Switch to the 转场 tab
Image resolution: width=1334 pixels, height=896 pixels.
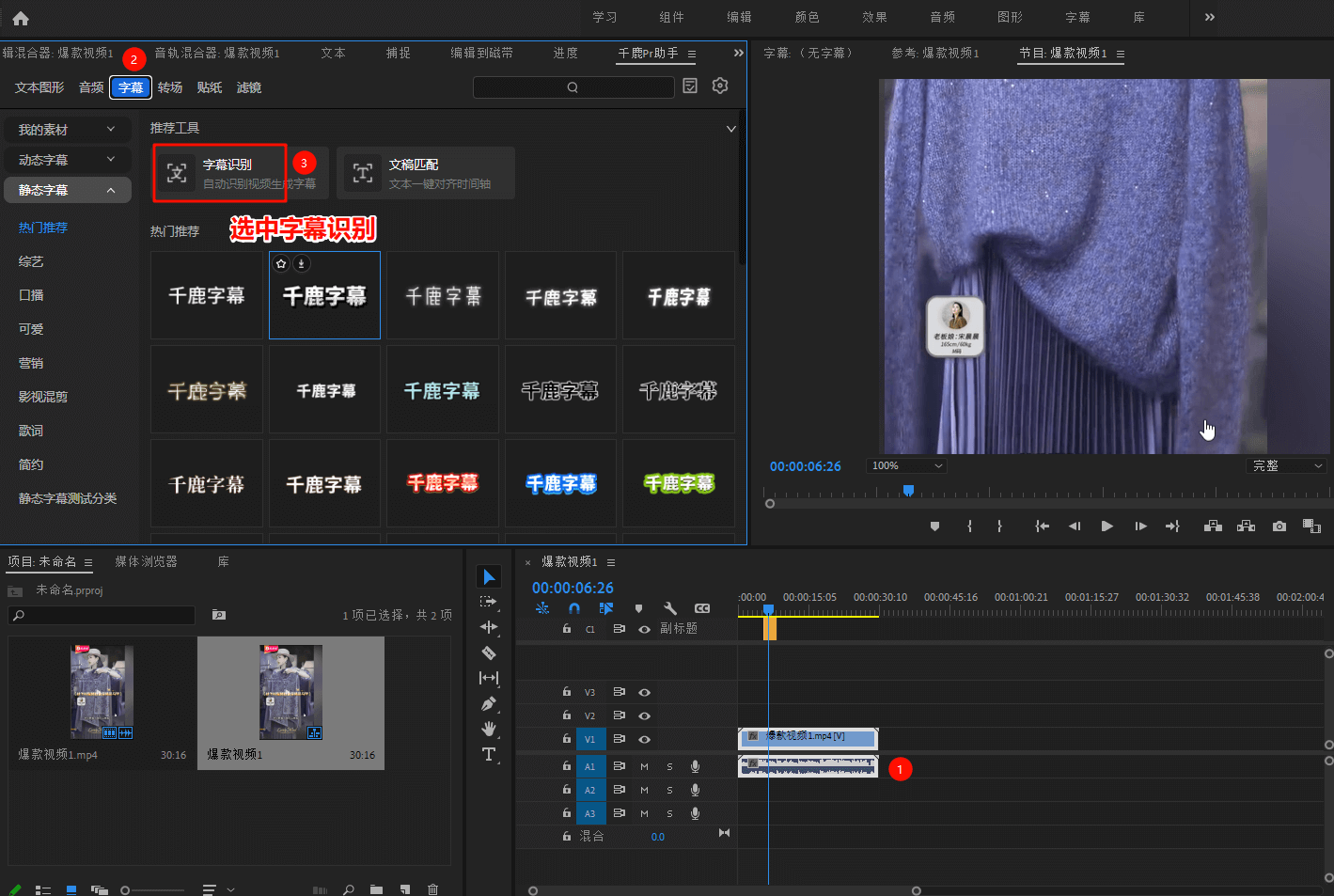170,87
